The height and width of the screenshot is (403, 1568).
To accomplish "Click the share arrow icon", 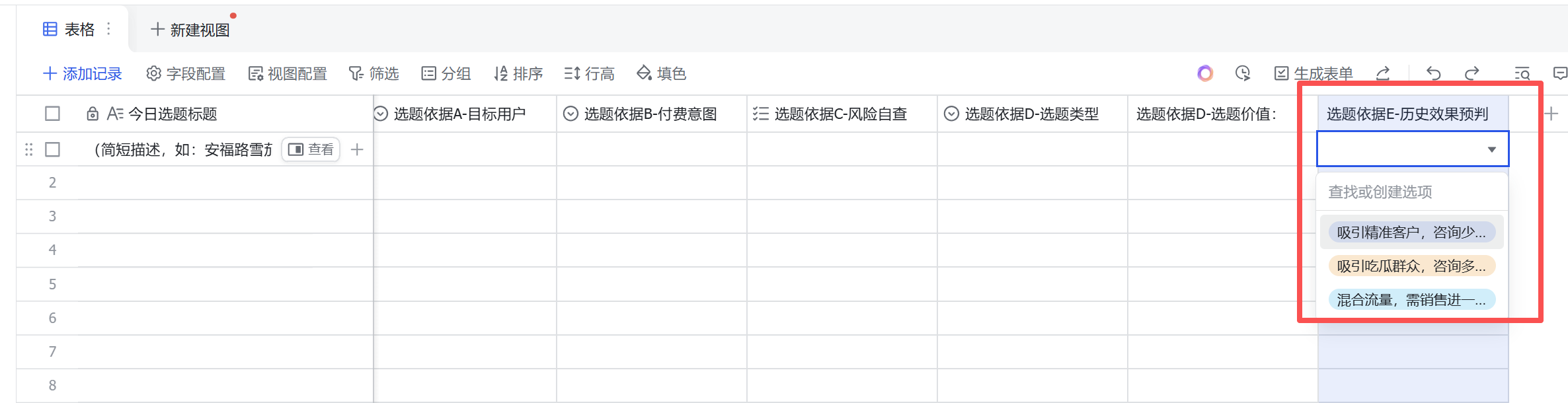I will (x=1383, y=73).
